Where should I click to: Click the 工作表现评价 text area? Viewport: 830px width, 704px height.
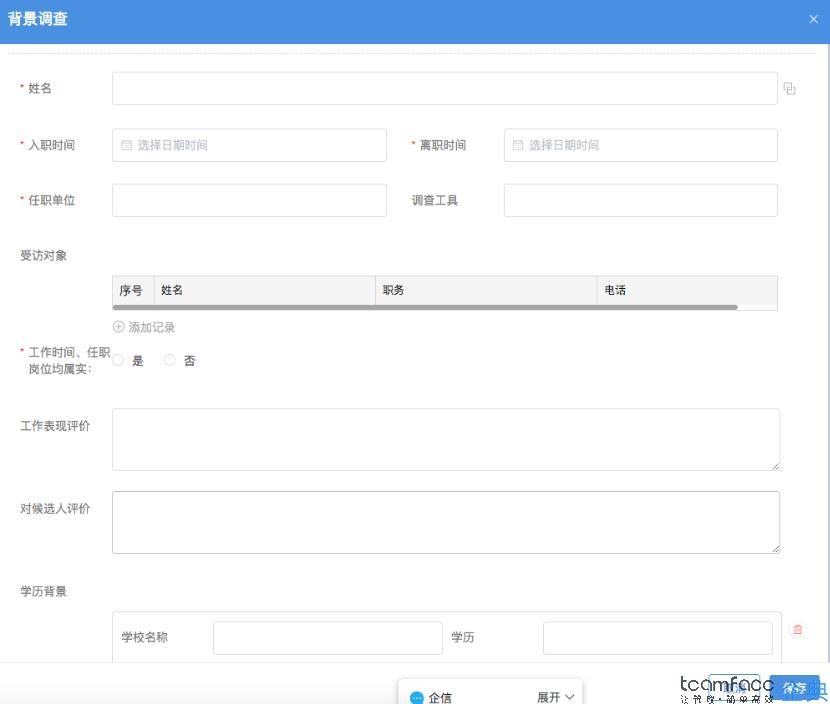pyautogui.click(x=446, y=439)
